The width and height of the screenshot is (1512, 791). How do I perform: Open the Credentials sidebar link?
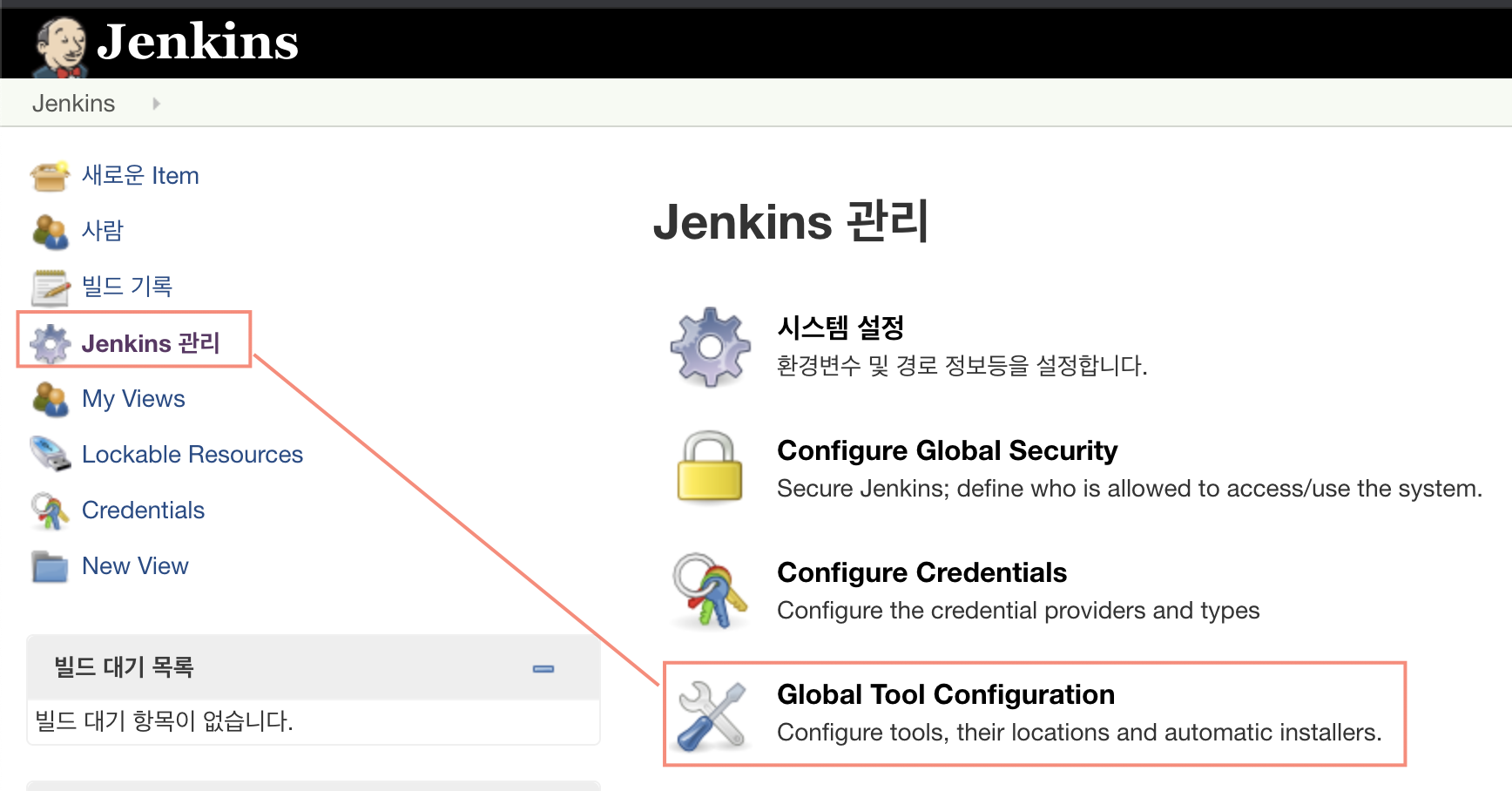[x=144, y=510]
